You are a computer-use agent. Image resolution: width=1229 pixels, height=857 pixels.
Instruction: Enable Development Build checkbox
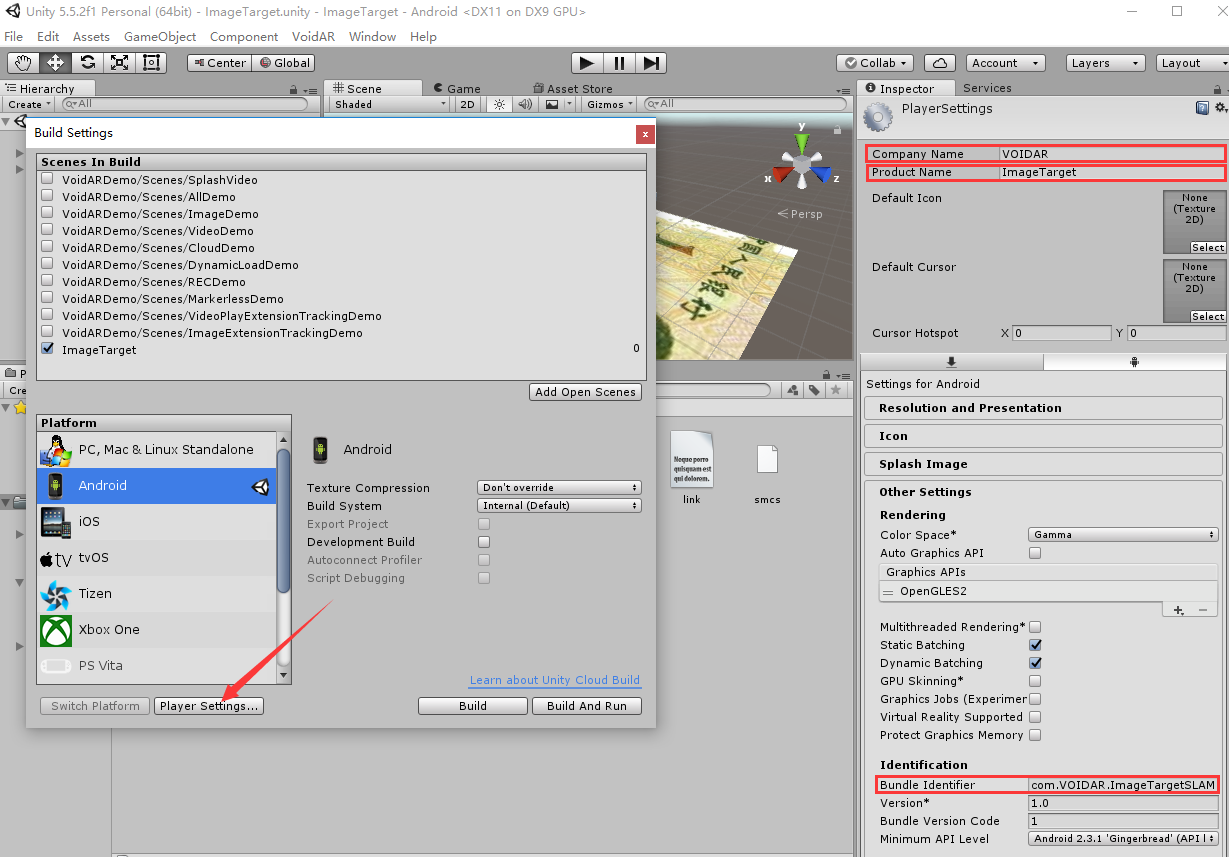click(x=484, y=542)
